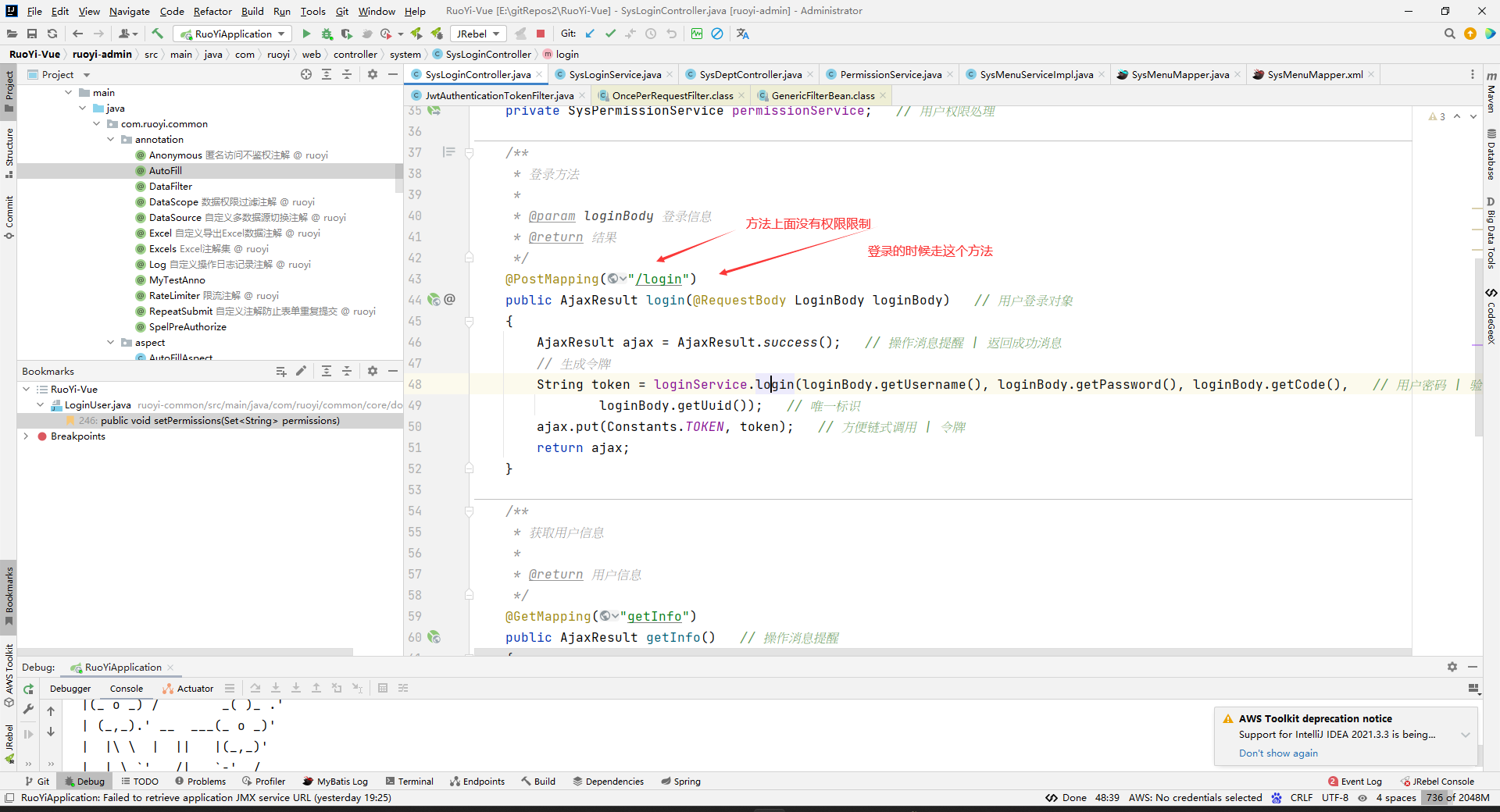Toggle the Big Data Tools window button
Screen dimensions: 1500x812
tap(1491, 233)
